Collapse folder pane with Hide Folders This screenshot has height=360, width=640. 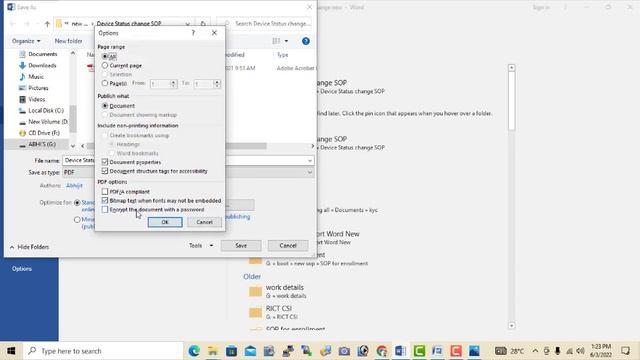coord(29,247)
